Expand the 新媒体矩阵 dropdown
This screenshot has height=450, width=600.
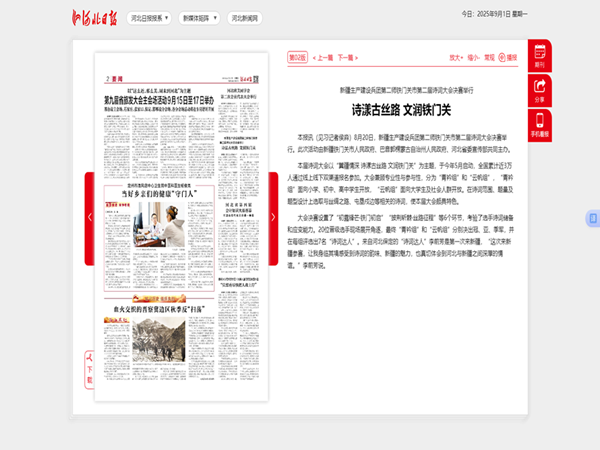tap(199, 18)
